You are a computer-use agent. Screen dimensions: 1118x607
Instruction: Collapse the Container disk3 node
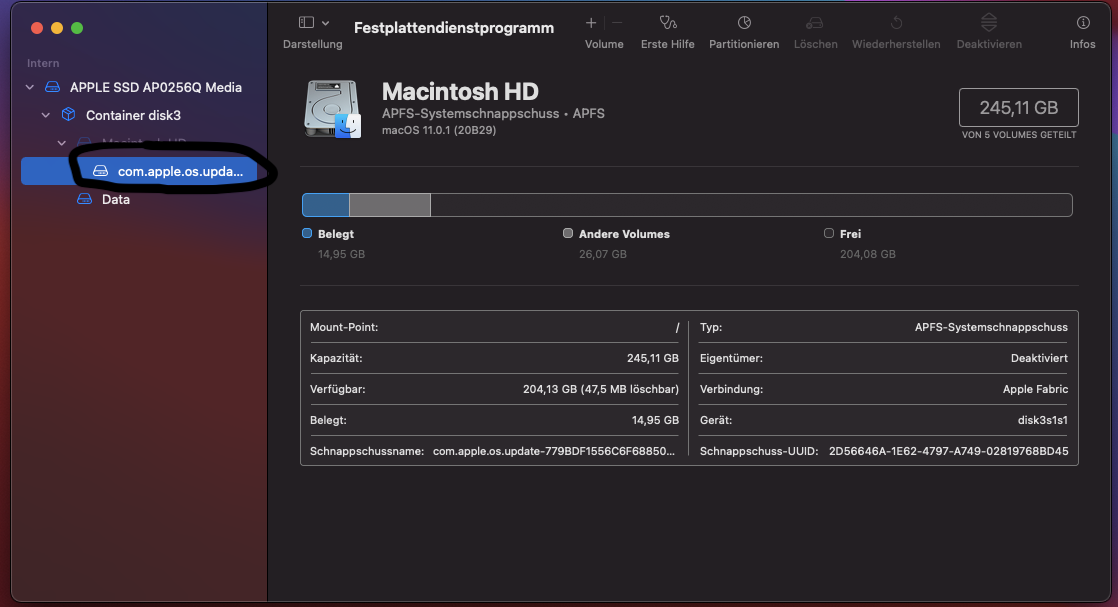[46, 115]
